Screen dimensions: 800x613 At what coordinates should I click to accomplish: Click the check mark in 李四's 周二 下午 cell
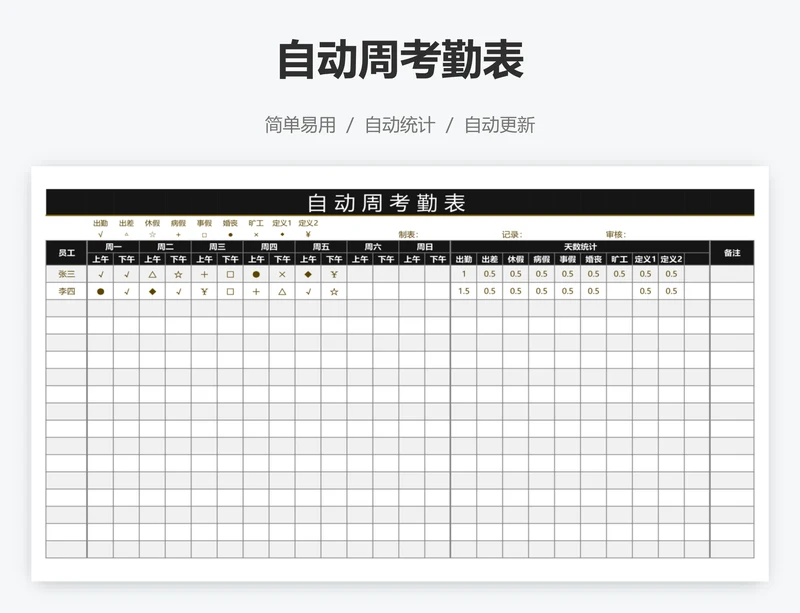click(x=179, y=292)
